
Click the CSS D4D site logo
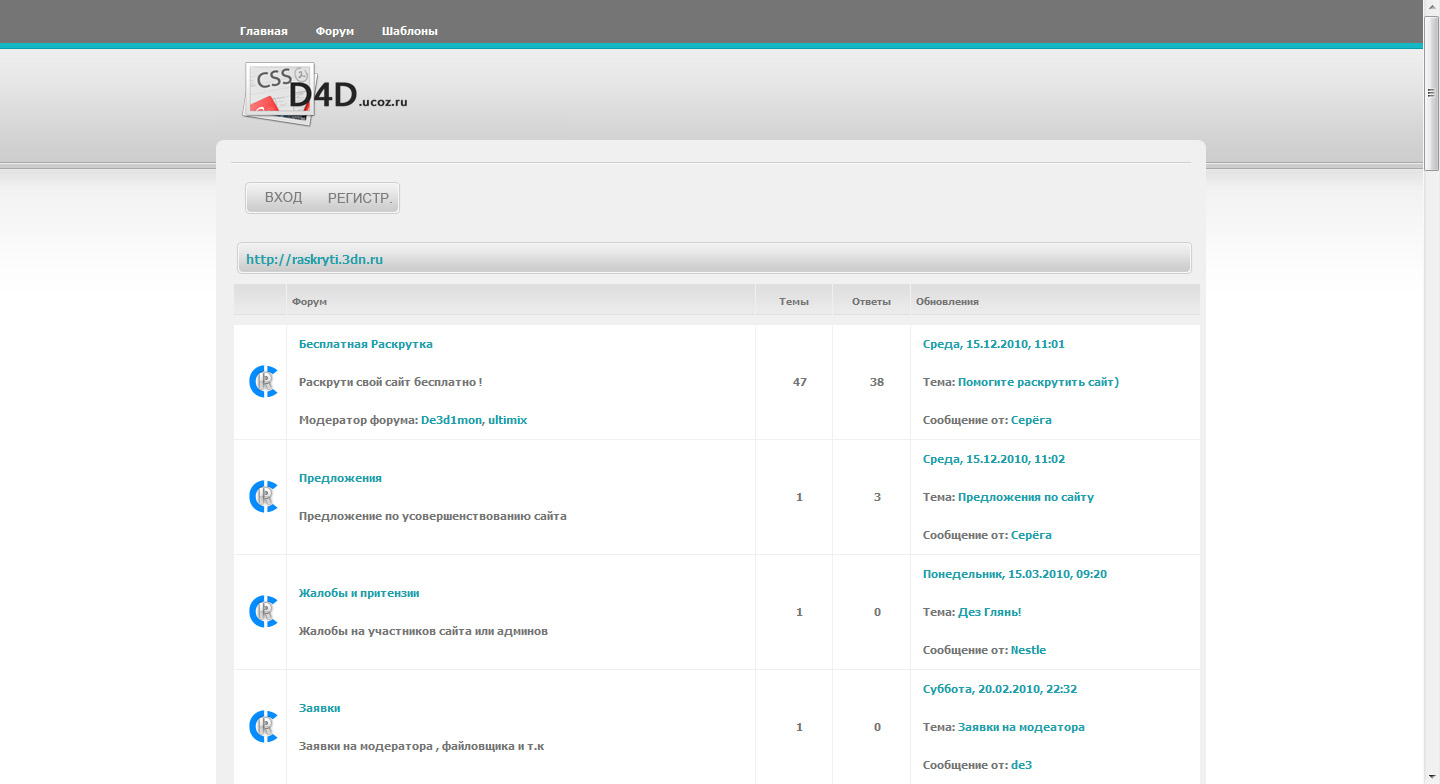325,94
